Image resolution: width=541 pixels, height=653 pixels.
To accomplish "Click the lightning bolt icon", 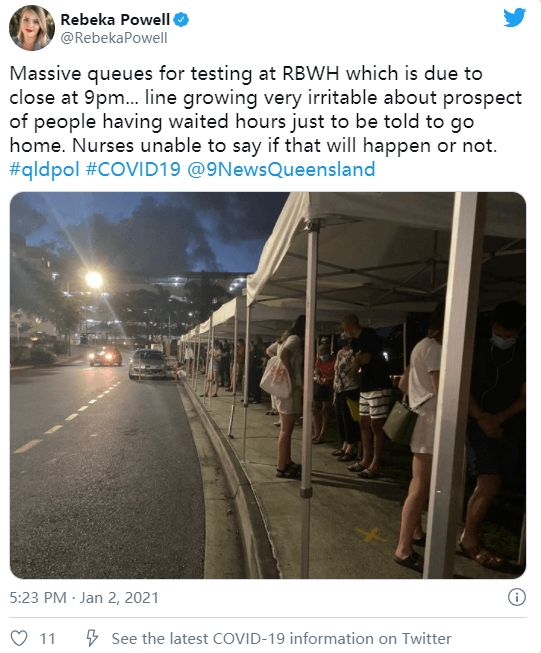I will (92, 638).
